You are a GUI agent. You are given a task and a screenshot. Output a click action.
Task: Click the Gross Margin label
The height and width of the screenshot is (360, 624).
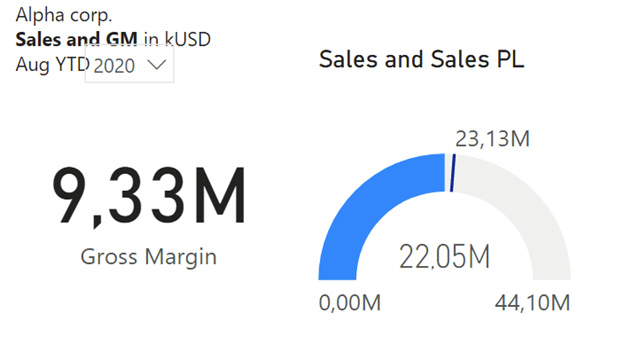tap(148, 257)
